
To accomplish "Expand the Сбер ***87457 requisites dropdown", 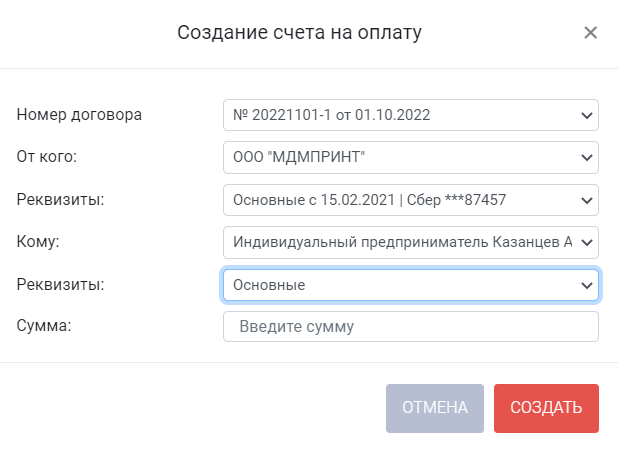I will pos(411,200).
